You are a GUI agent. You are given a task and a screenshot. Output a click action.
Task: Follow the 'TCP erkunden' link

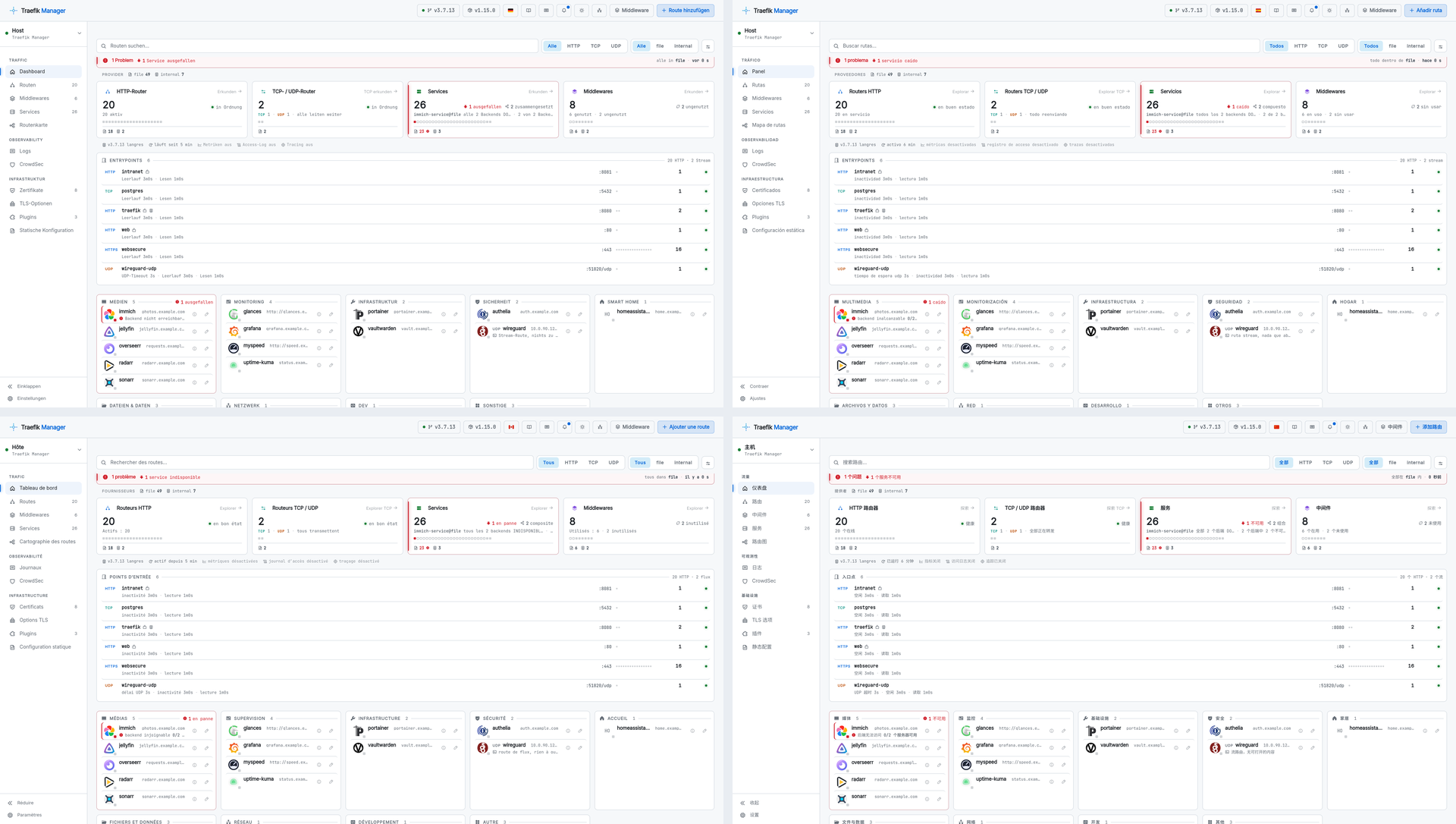pos(381,92)
